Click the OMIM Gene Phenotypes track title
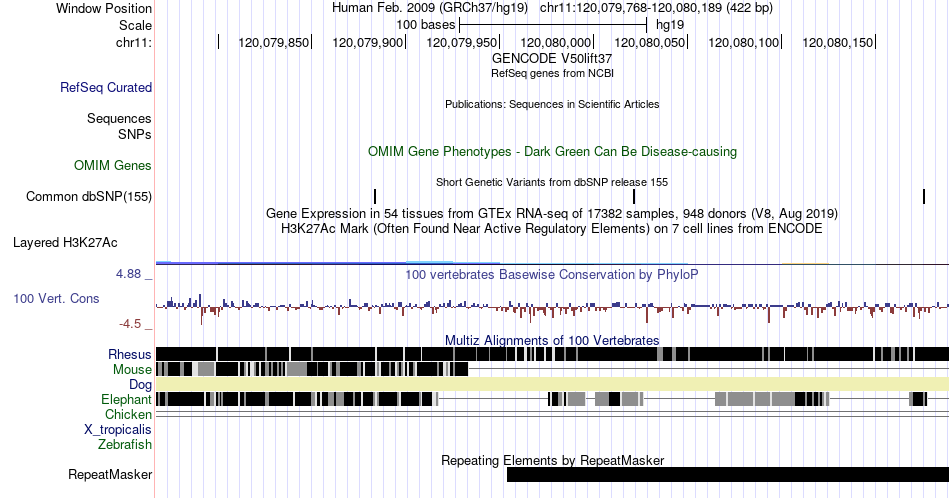 553,151
